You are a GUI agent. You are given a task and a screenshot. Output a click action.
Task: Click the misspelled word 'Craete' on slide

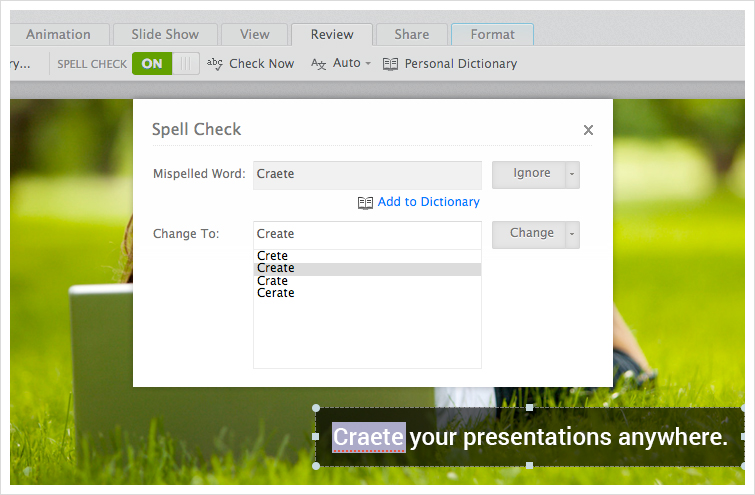click(x=368, y=437)
